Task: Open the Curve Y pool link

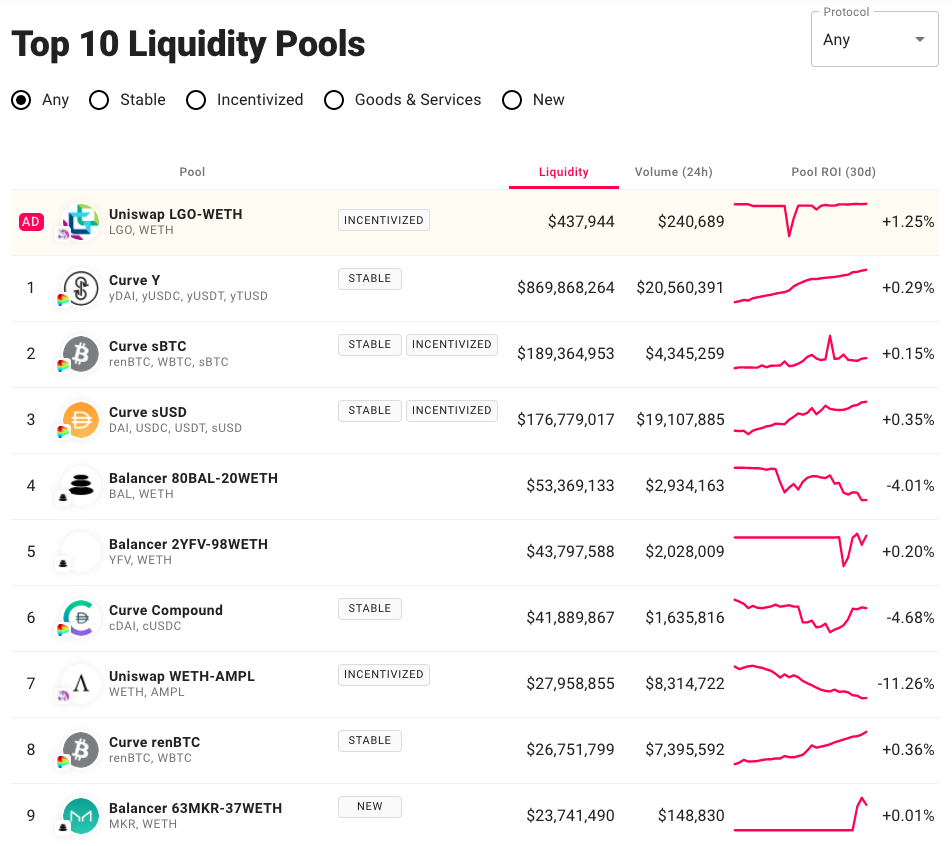Action: [134, 280]
